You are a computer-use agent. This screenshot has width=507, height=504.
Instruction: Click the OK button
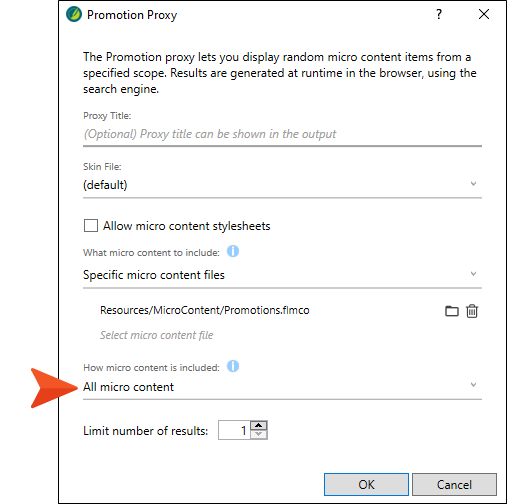(366, 485)
